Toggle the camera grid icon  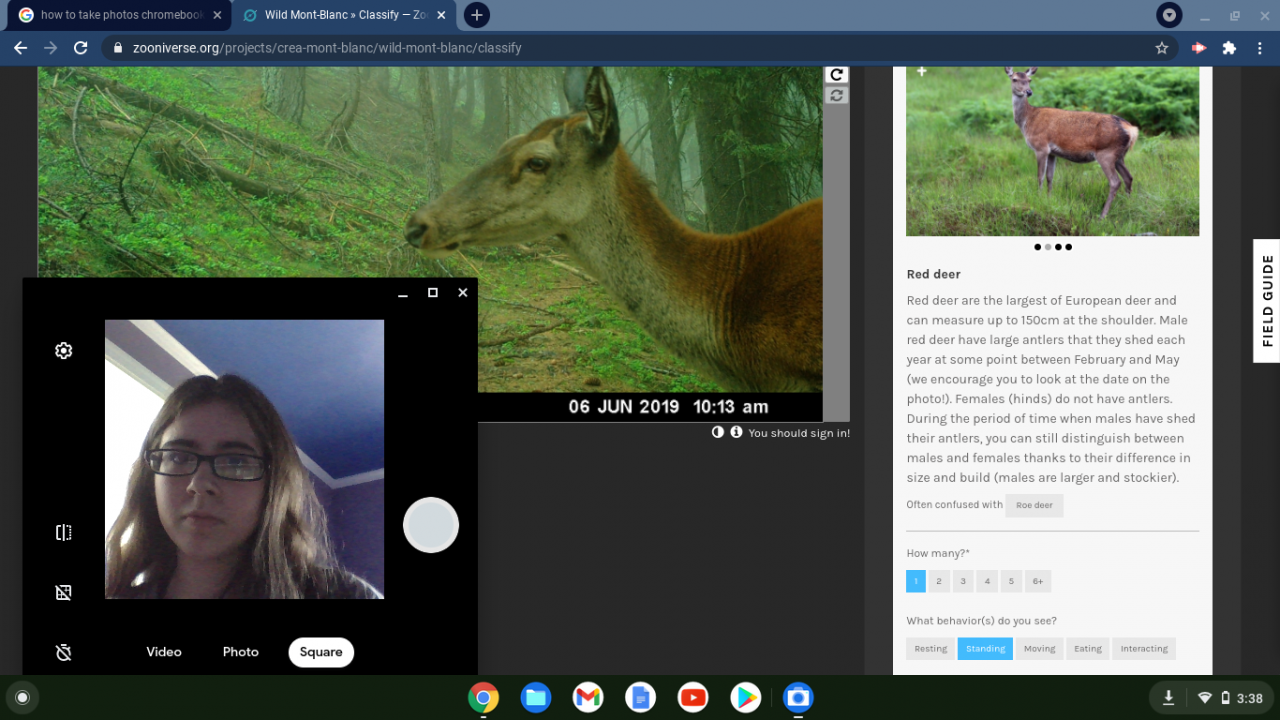(x=64, y=593)
